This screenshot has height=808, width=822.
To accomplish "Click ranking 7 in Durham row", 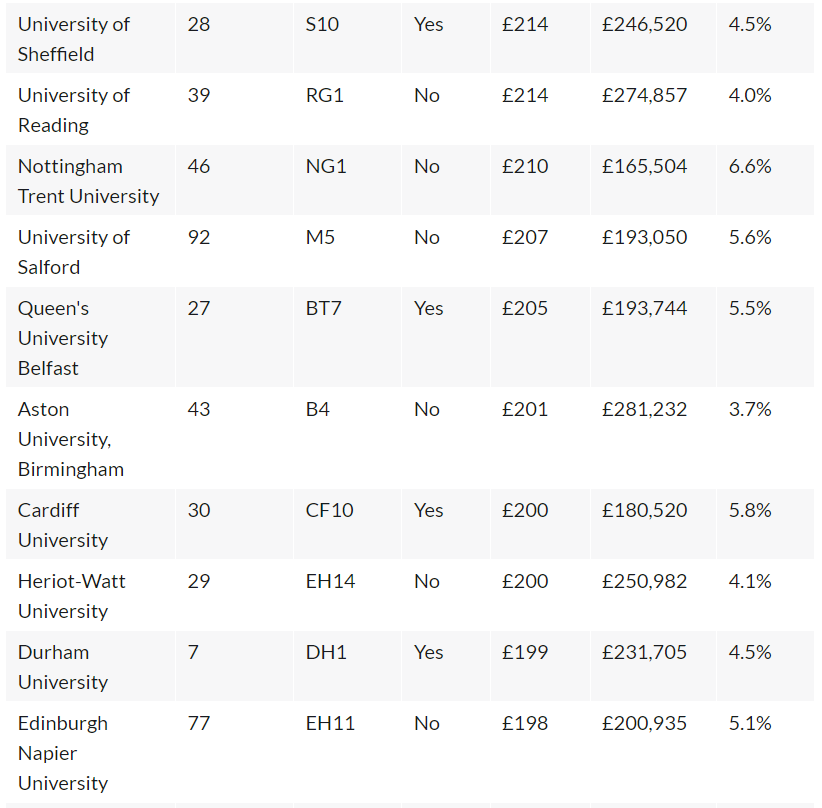I will tap(193, 652).
